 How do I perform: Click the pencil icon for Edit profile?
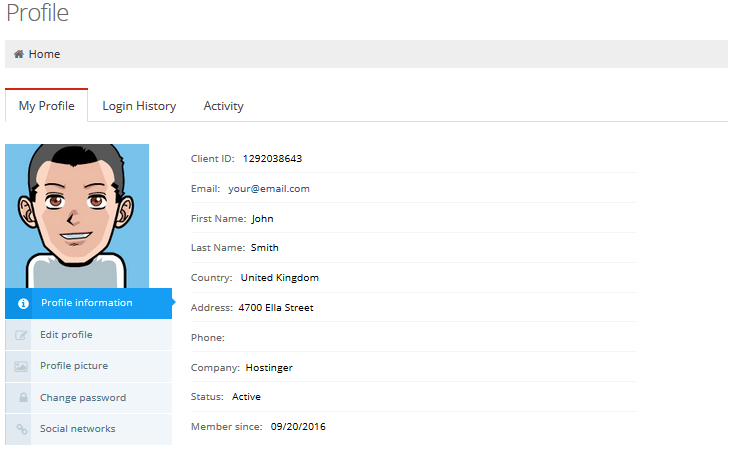21,335
